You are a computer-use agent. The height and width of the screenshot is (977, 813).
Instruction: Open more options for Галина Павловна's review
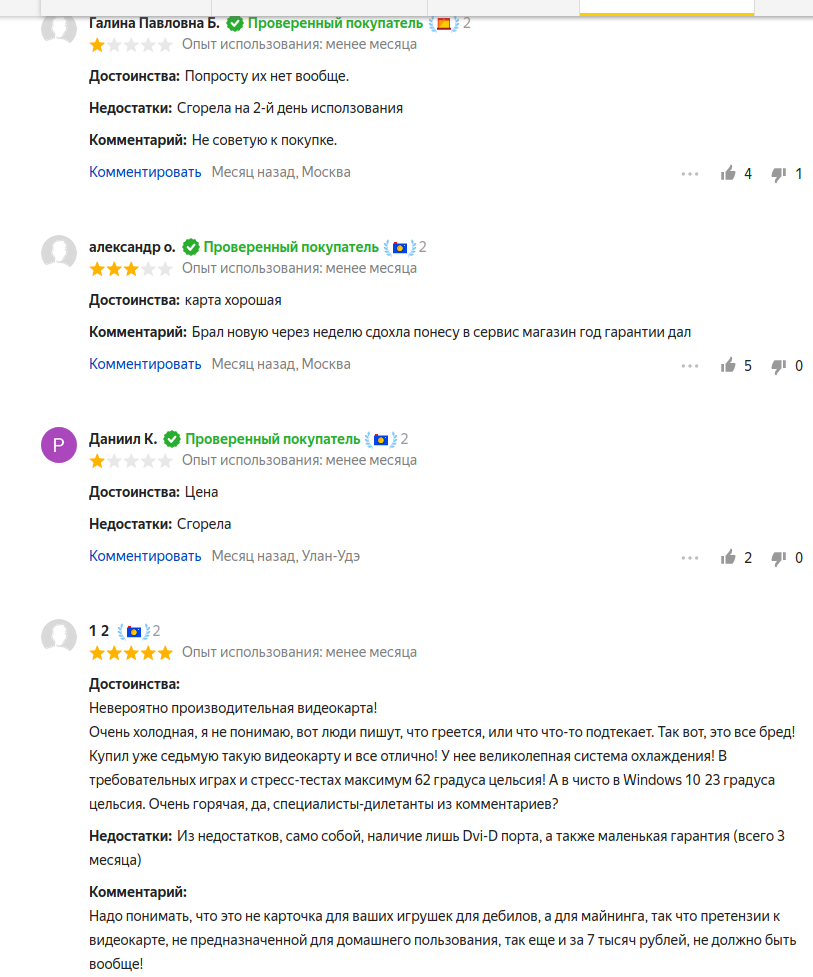click(x=689, y=174)
